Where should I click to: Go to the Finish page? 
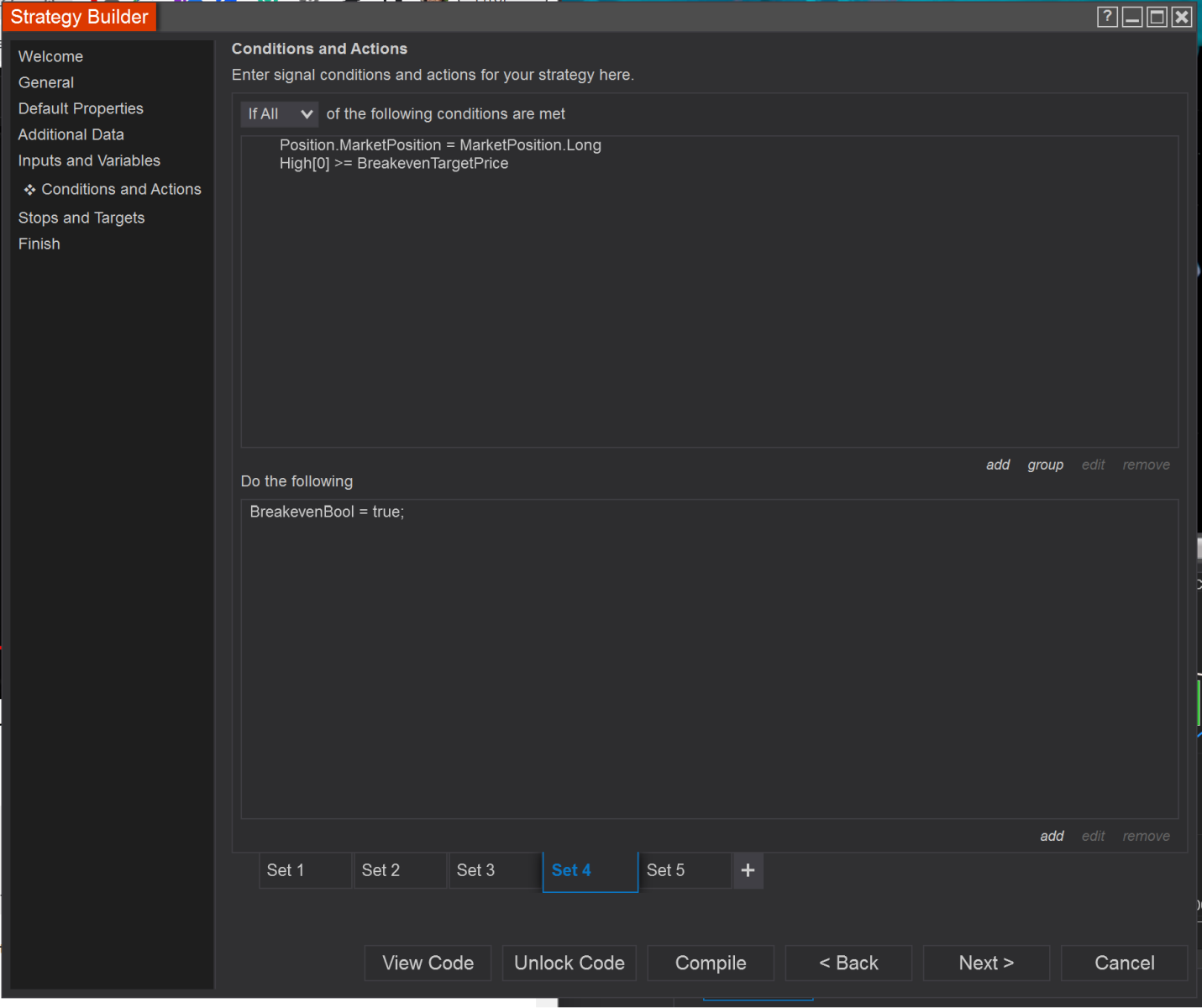pyautogui.click(x=39, y=244)
